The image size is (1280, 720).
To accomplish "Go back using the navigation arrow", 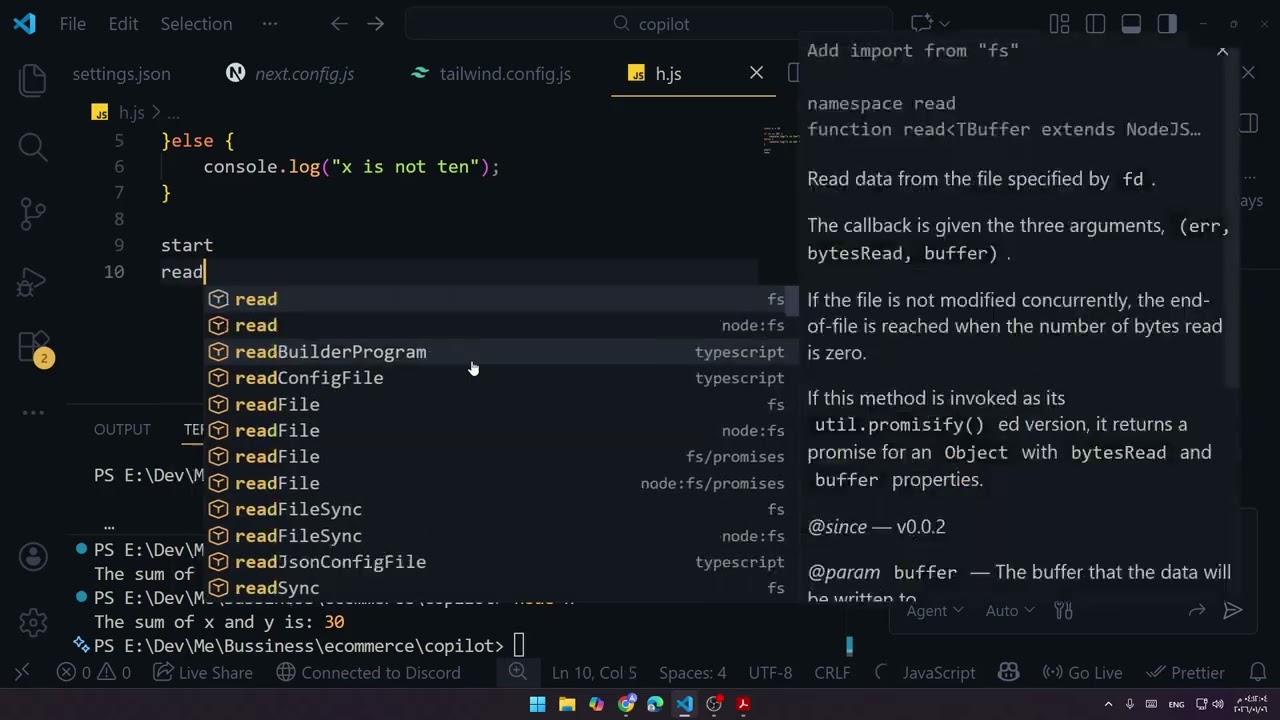I will click(339, 24).
